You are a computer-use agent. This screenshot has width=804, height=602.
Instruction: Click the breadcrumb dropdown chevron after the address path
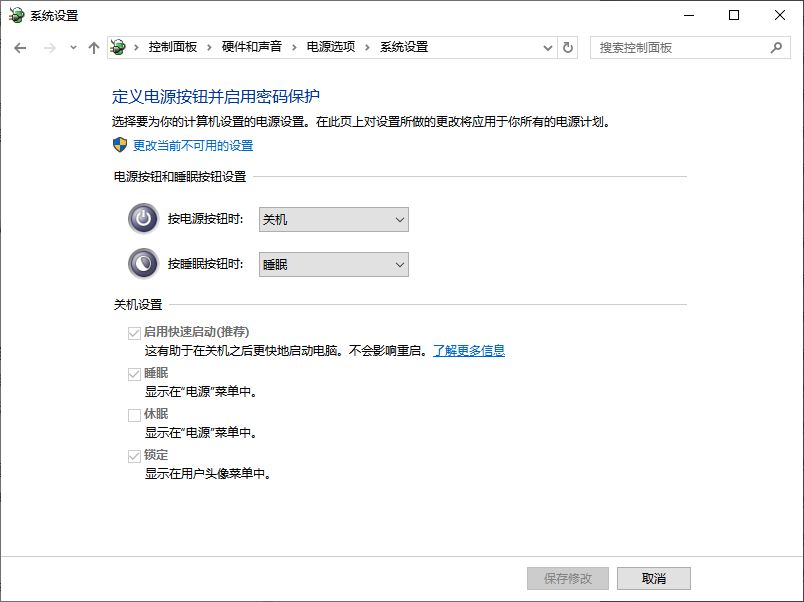(546, 47)
